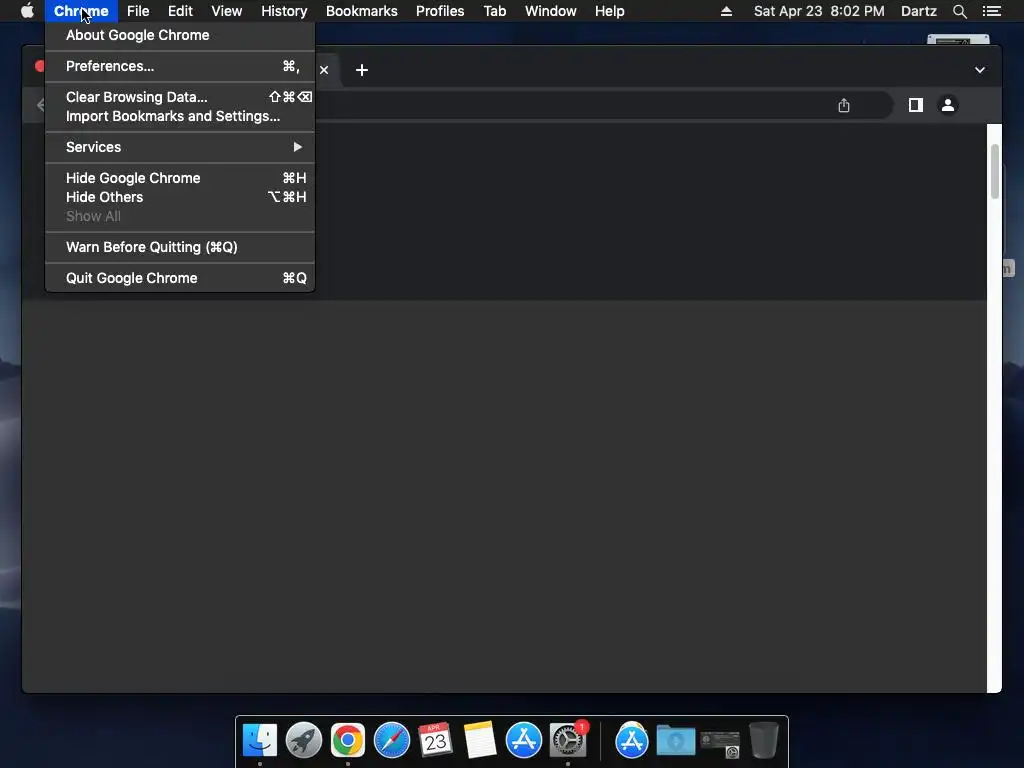Open the Applications folder stack

[x=632, y=740]
